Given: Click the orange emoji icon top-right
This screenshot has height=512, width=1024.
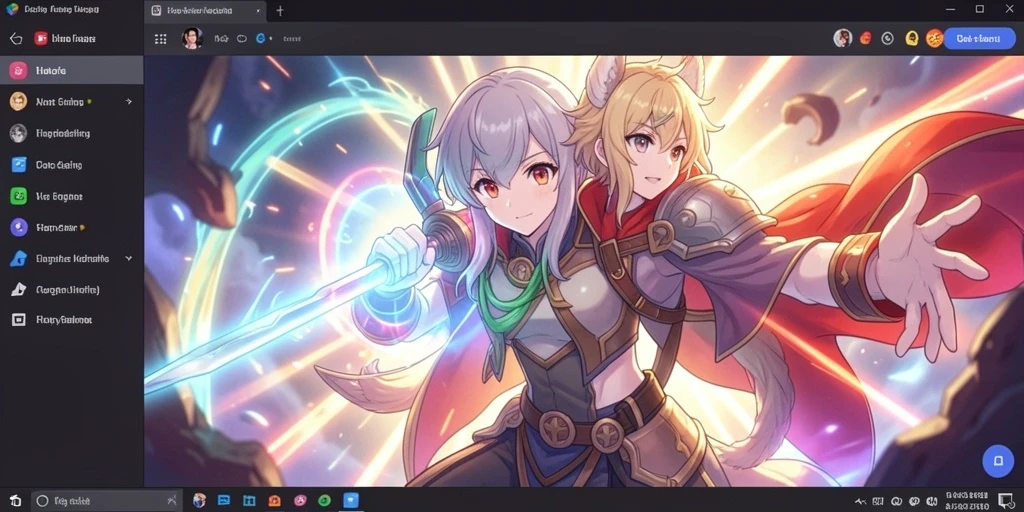Looking at the screenshot, I should click(935, 38).
